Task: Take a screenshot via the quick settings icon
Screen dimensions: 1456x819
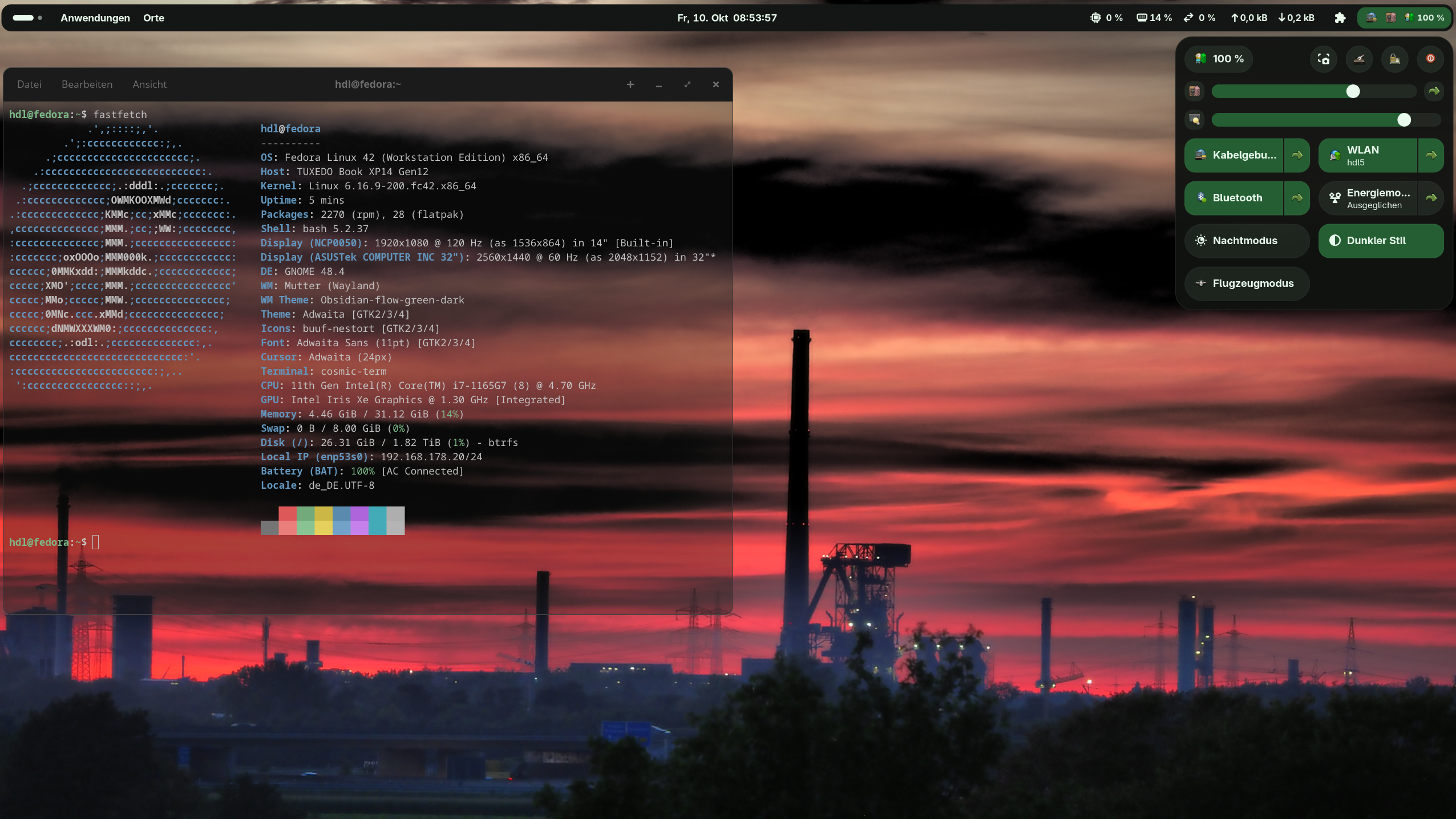Action: point(1324,59)
